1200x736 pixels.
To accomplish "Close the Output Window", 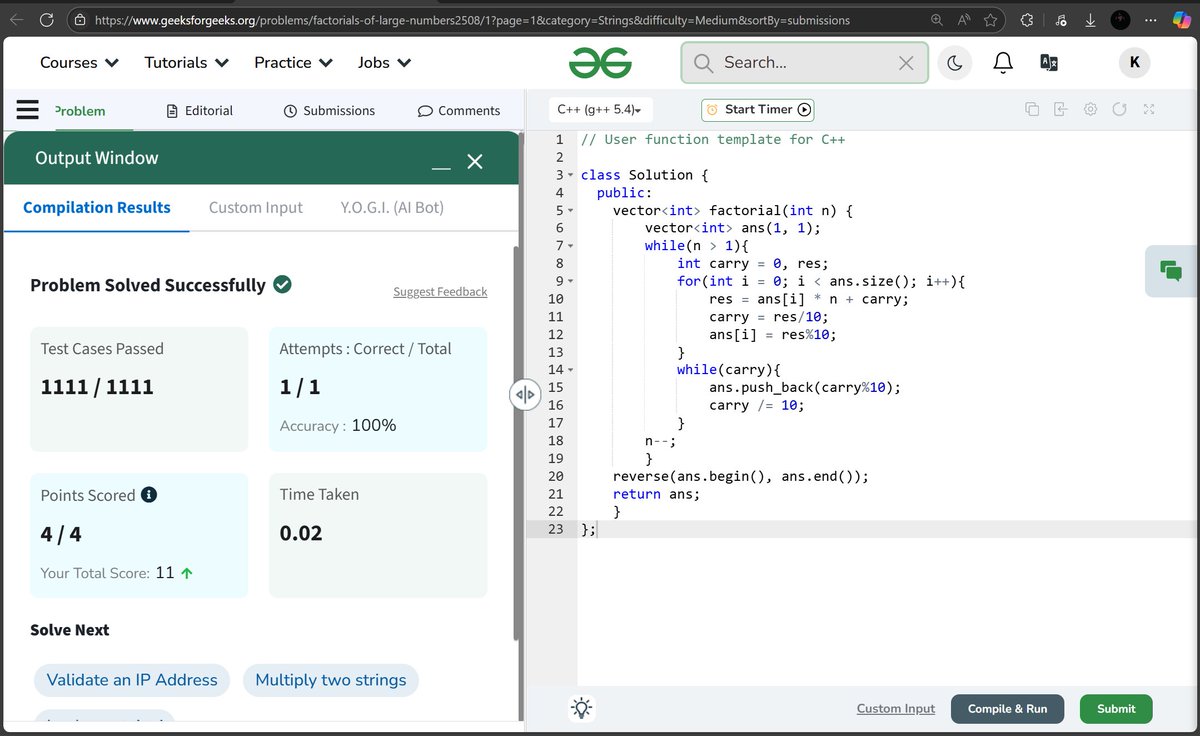I will [x=475, y=161].
